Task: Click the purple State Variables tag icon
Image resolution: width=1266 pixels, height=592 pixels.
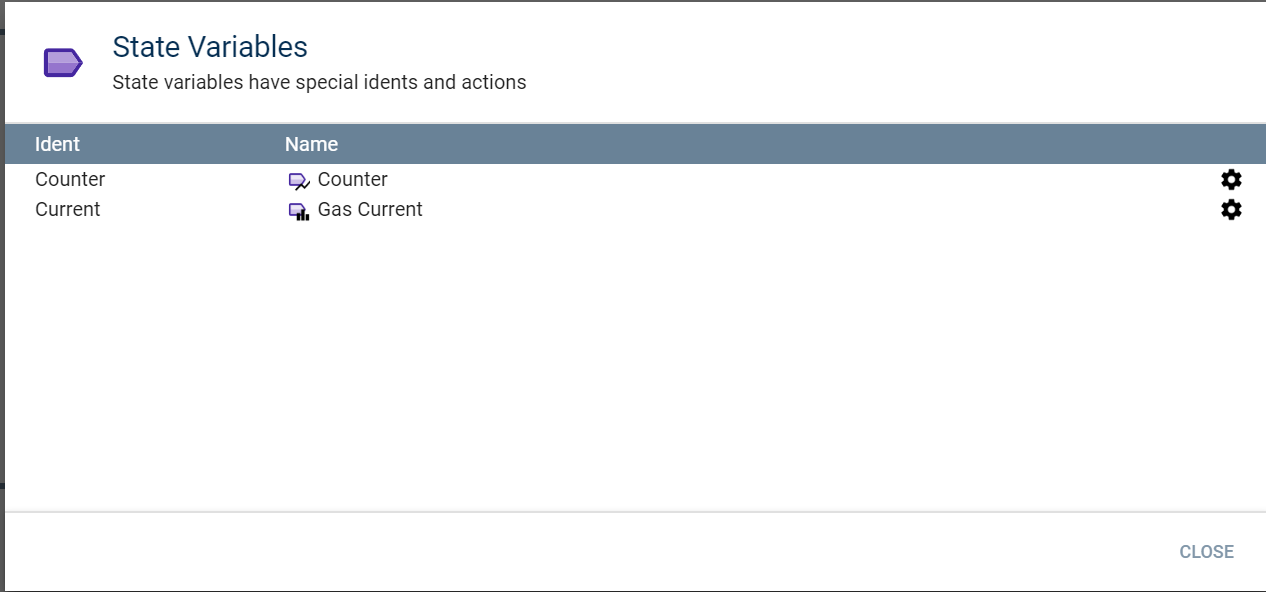Action: point(63,63)
